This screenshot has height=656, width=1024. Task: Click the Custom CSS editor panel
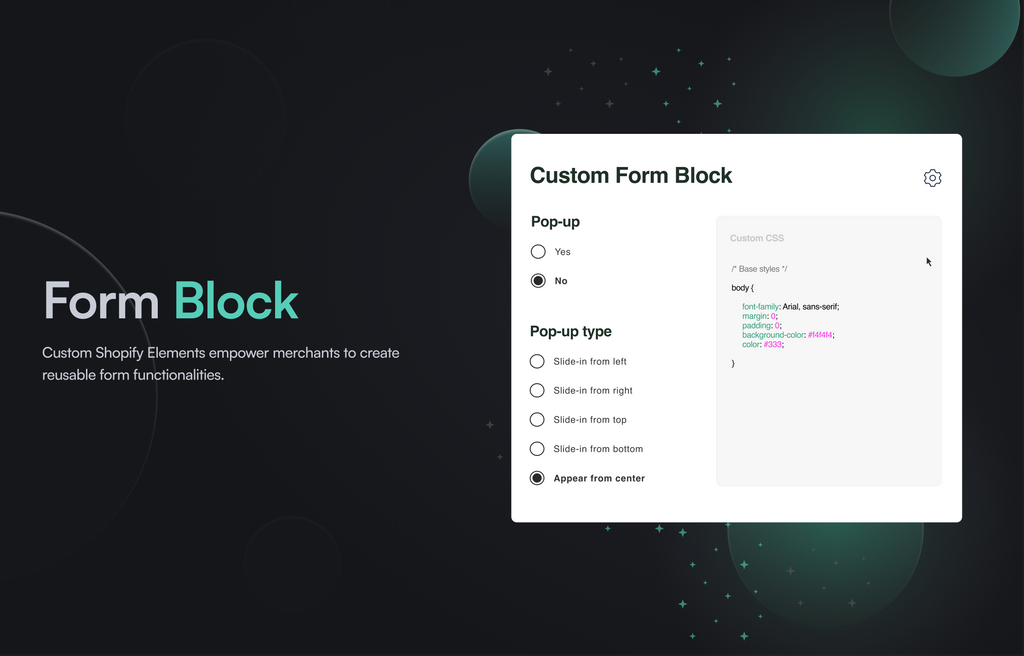pos(828,400)
